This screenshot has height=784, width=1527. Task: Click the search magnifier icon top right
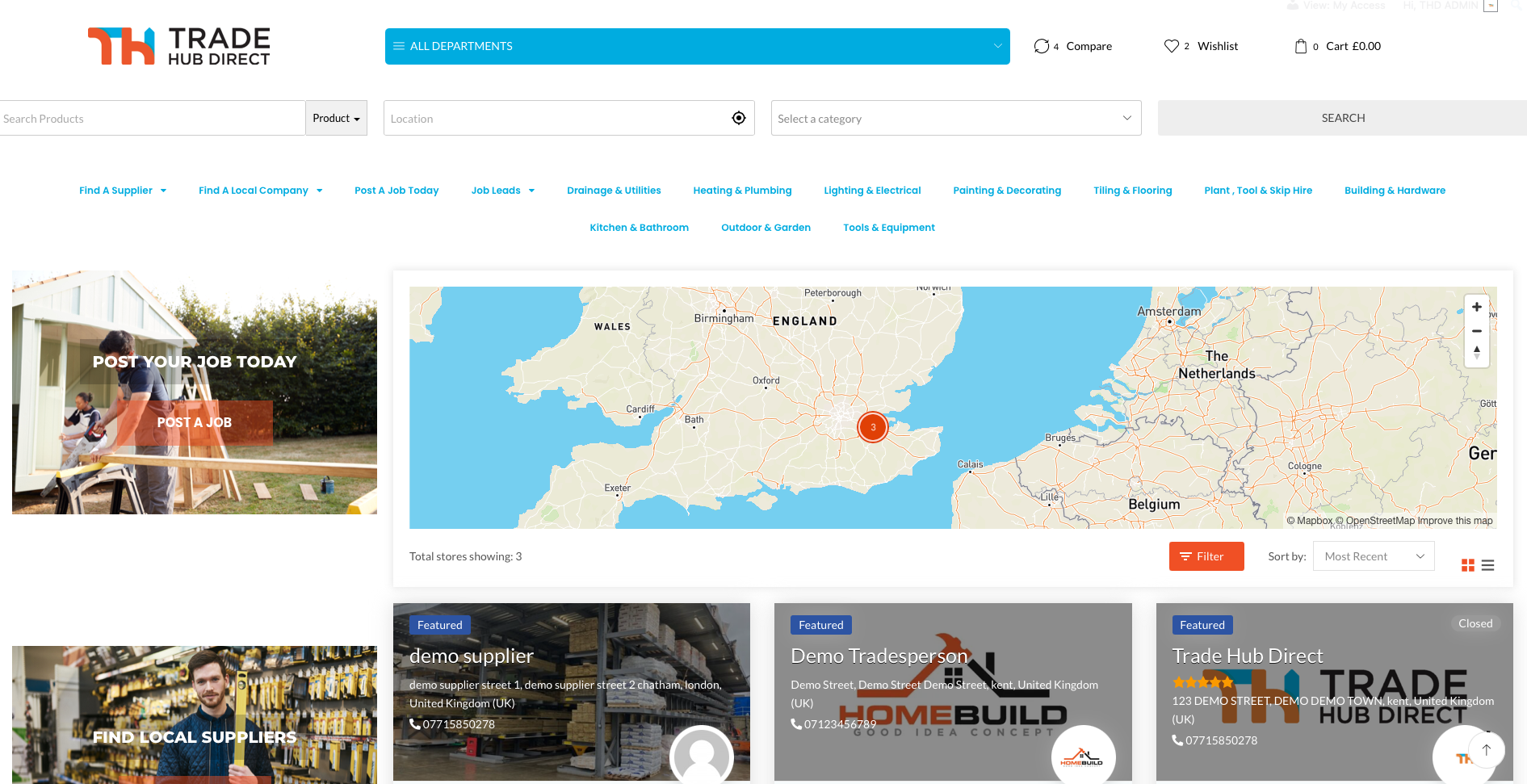[1517, 6]
